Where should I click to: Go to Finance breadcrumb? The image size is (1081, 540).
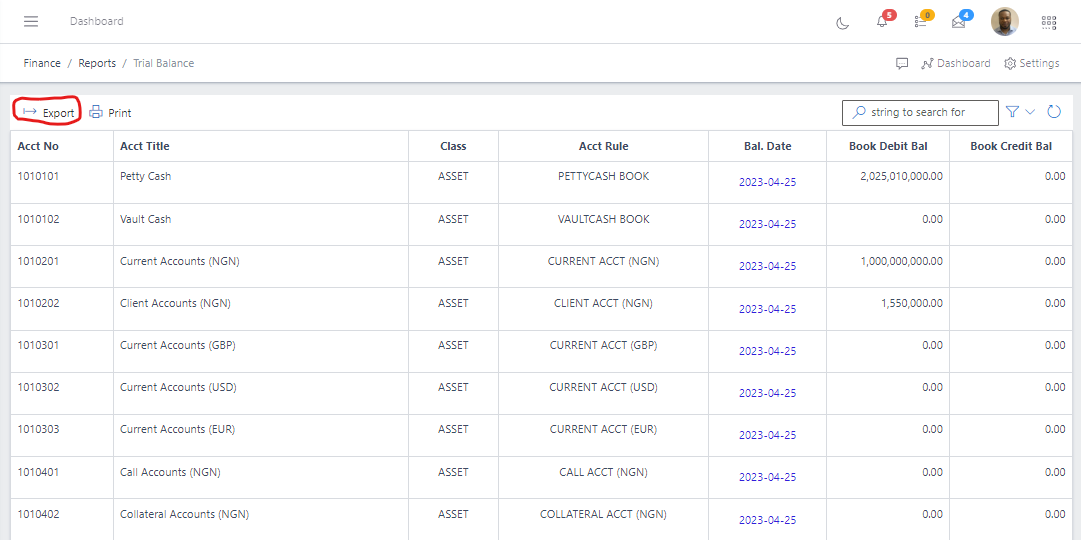coord(42,63)
